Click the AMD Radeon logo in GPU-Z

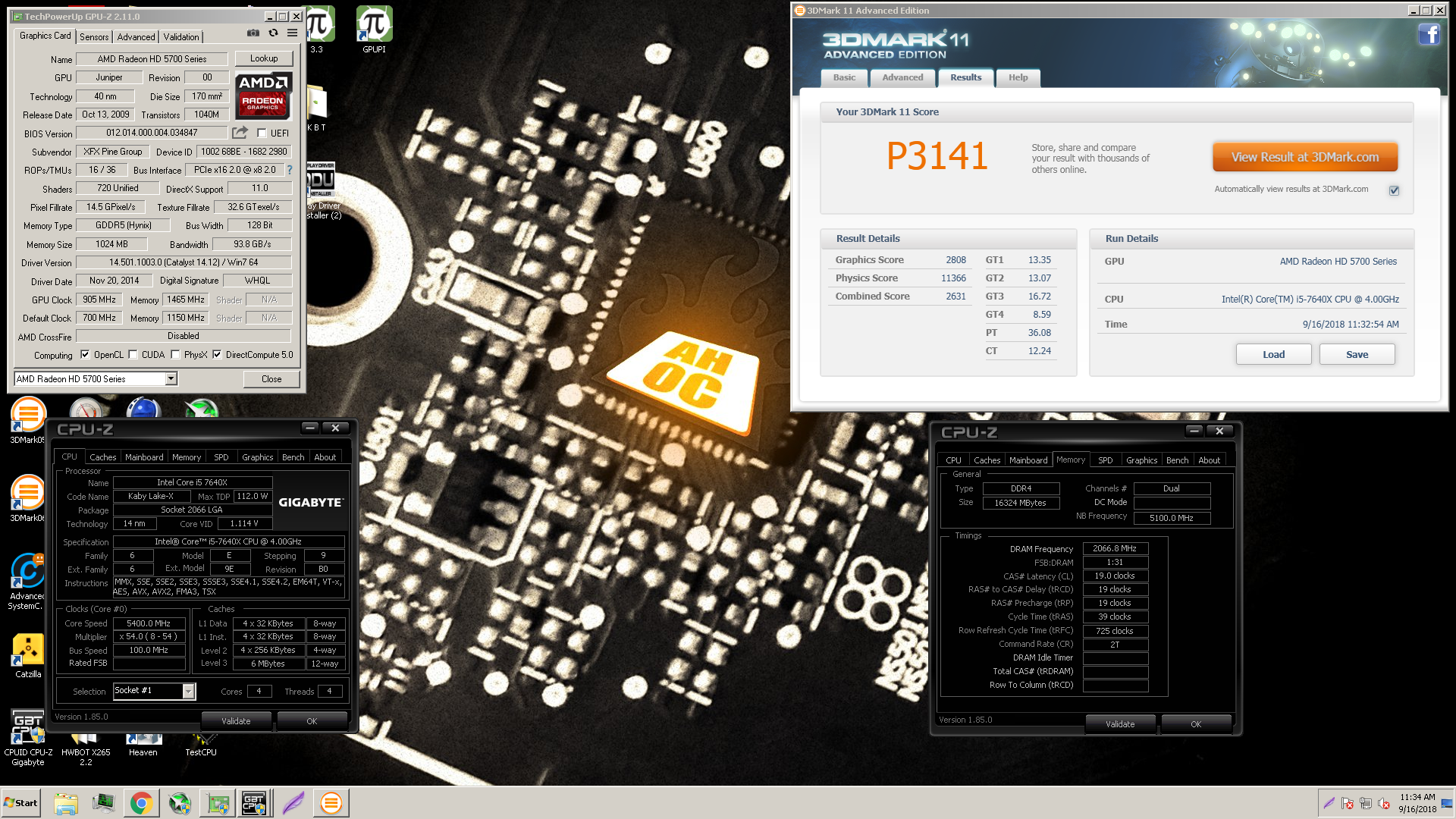[x=262, y=96]
